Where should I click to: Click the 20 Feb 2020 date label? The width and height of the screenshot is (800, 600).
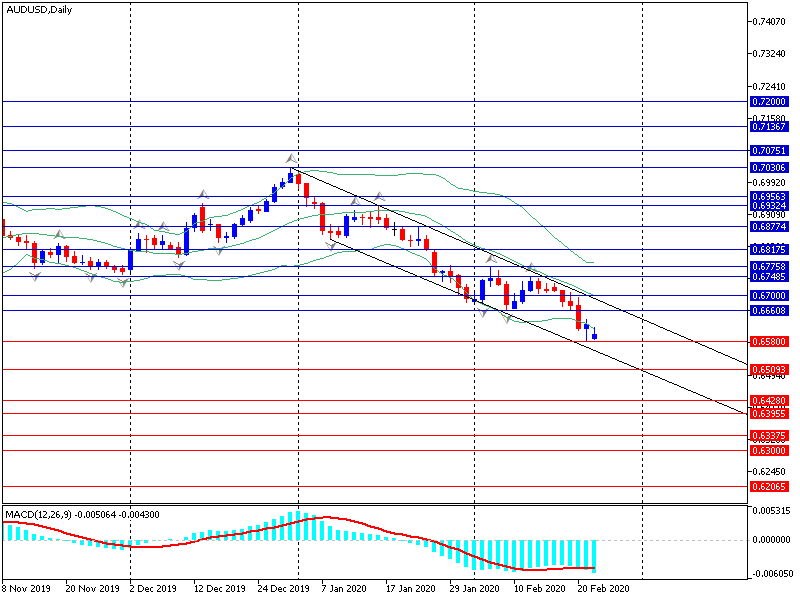605,590
